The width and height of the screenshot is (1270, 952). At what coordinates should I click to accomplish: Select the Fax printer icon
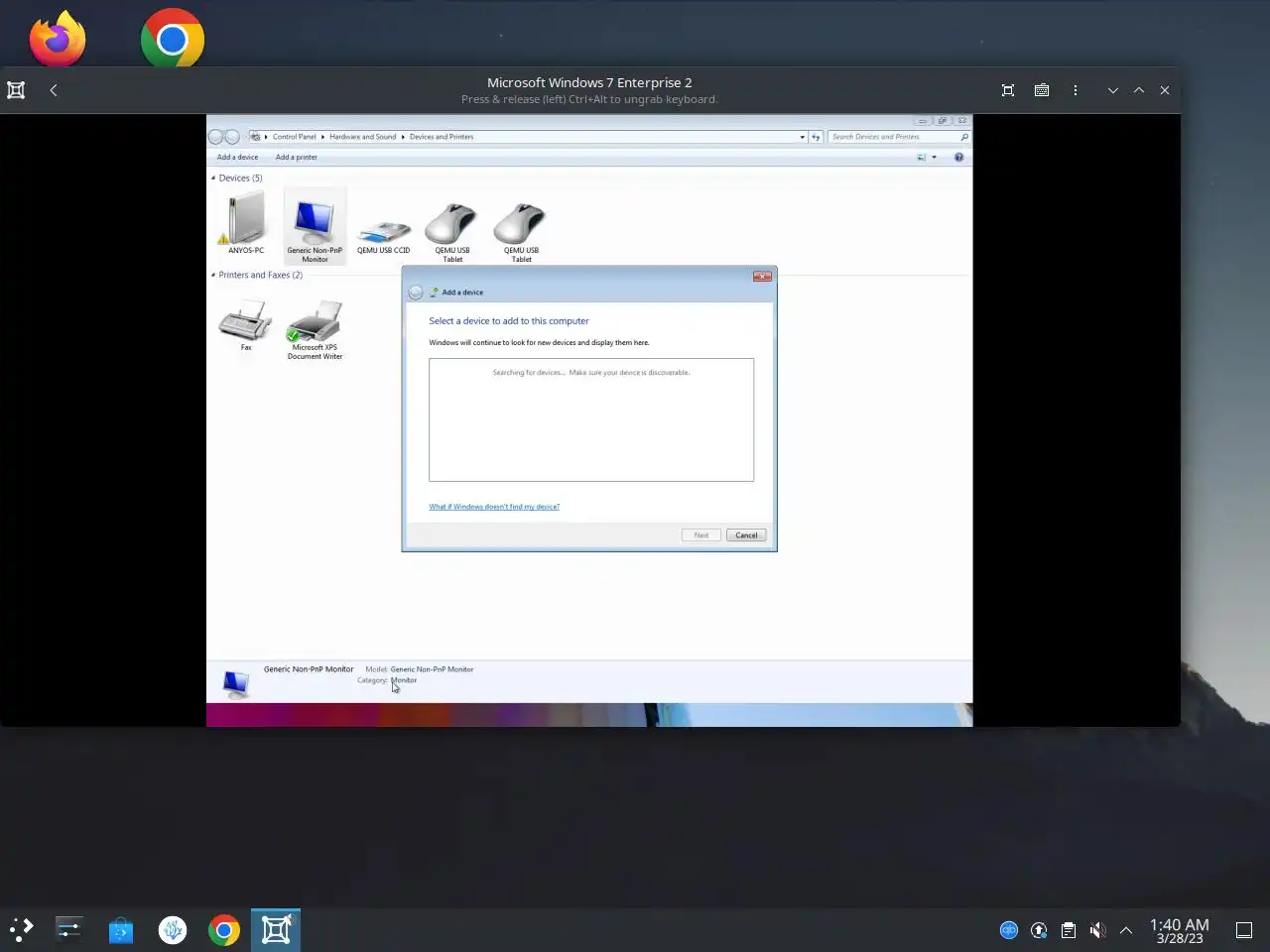[245, 325]
